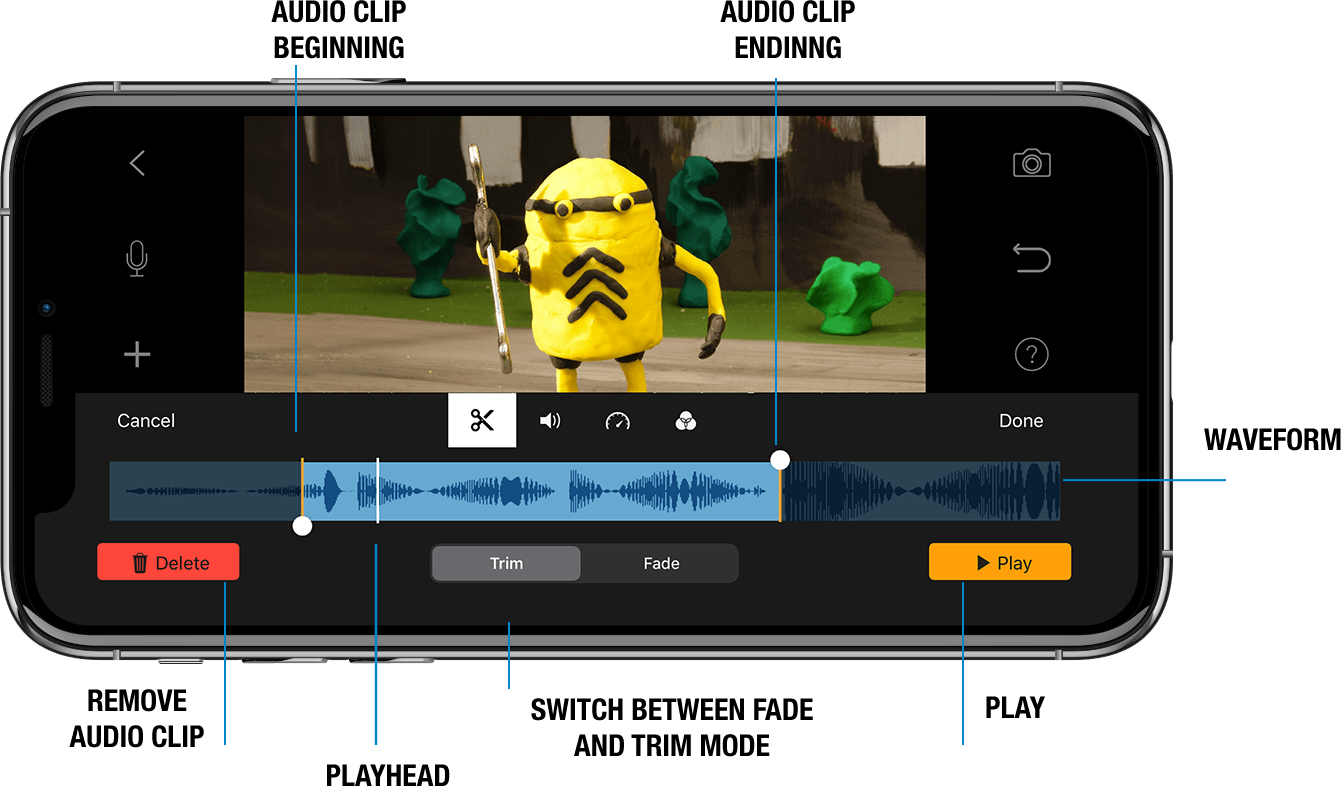Tap the camera capture icon
This screenshot has height=786, width=1341.
click(x=1031, y=163)
